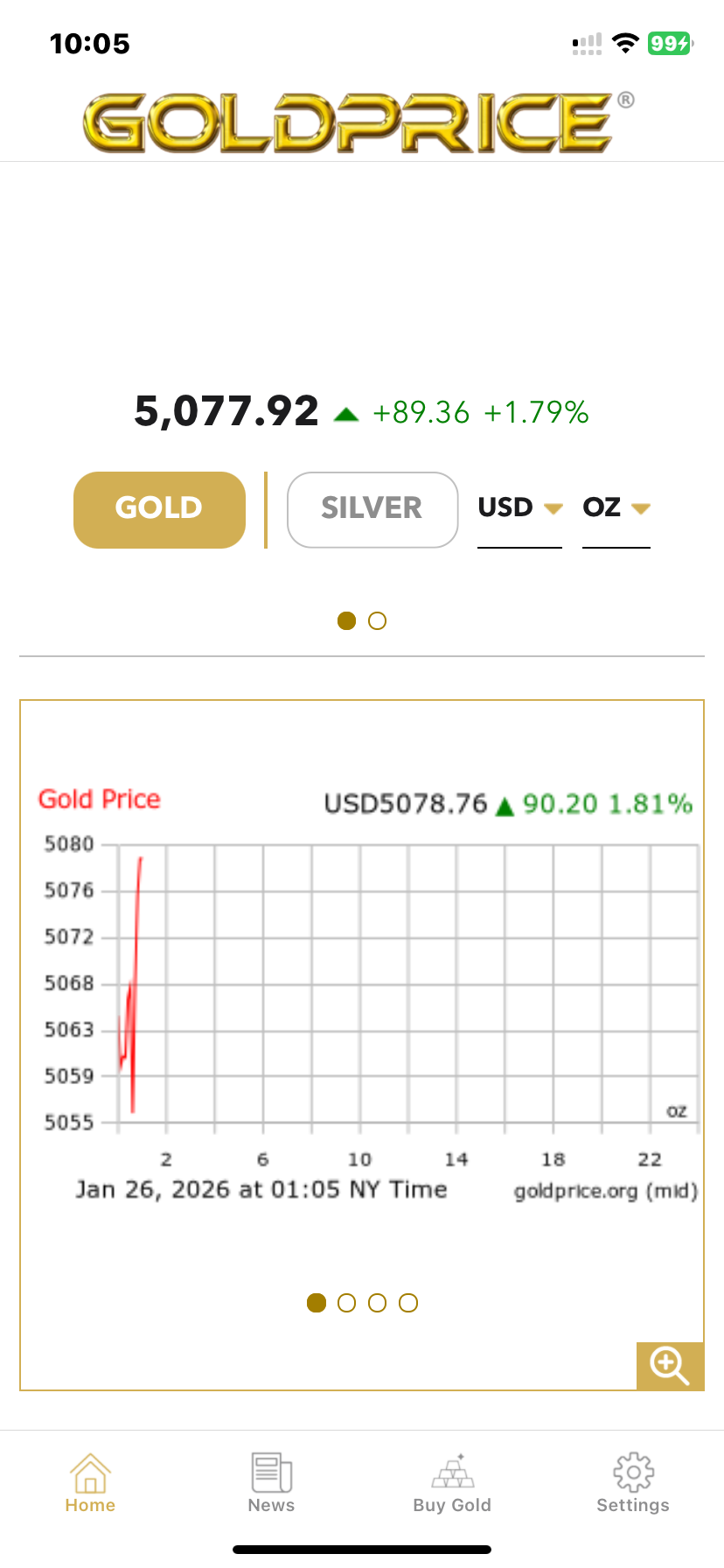The width and height of the screenshot is (724, 1568).
Task: Tap the battery status indicator
Action: click(670, 43)
